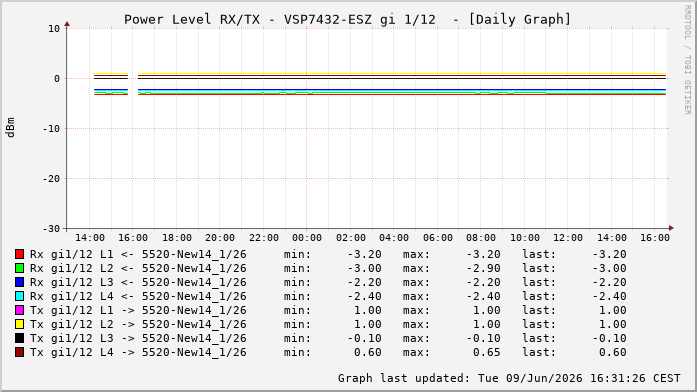Click the Rx L2 last value -3.00
Screen dimensions: 697x392
(609, 268)
